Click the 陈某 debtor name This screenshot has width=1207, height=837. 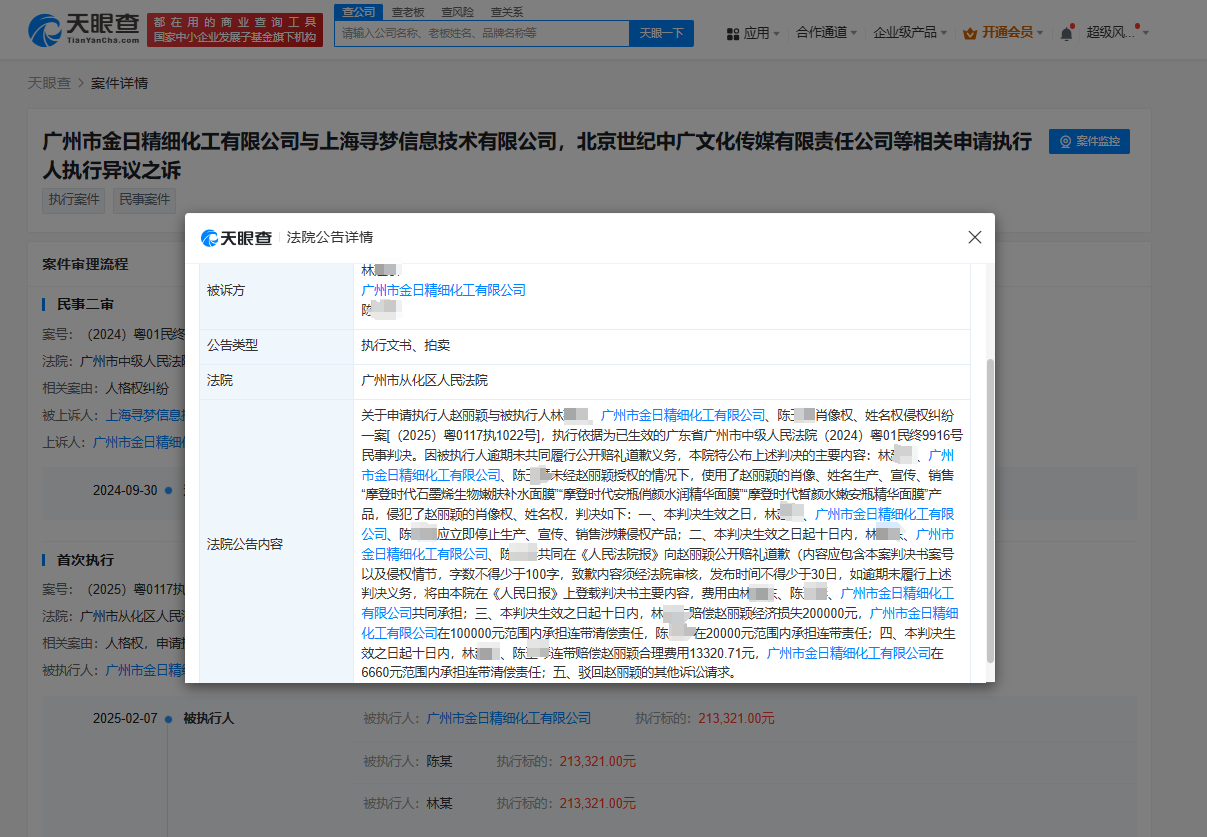[x=439, y=761]
